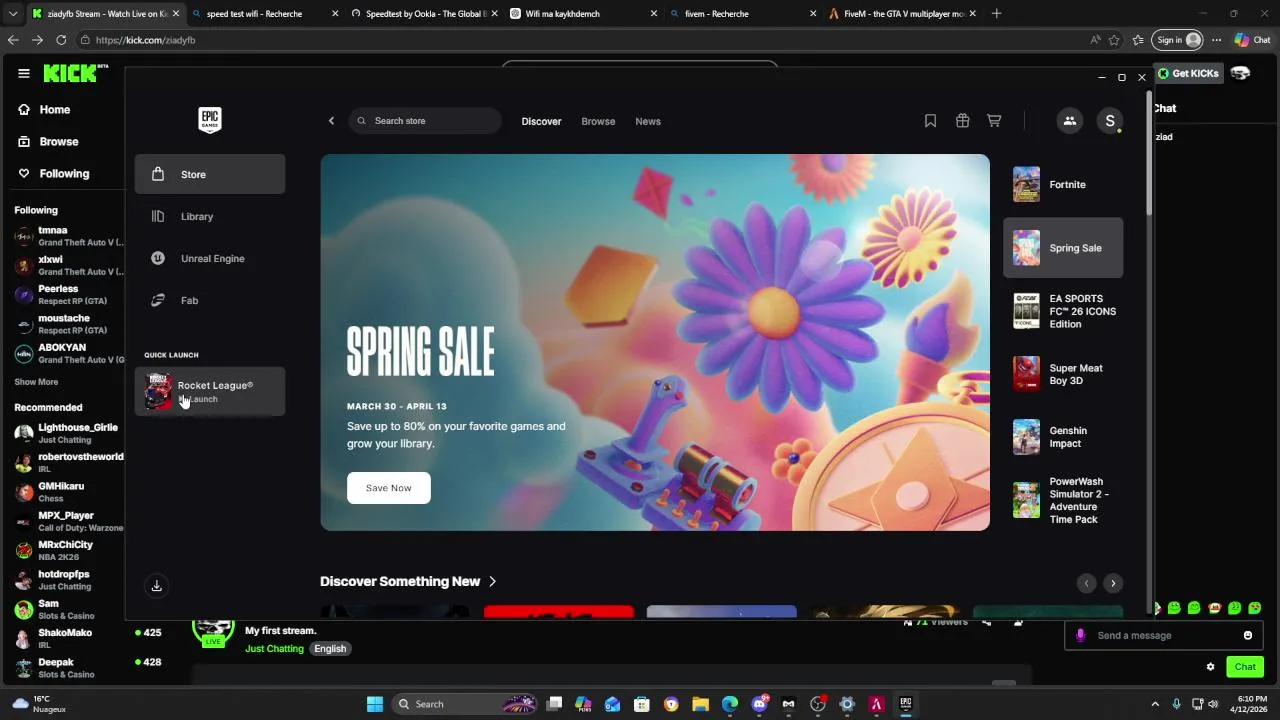
Task: Select Spring Sale in the featured list
Action: click(1063, 248)
